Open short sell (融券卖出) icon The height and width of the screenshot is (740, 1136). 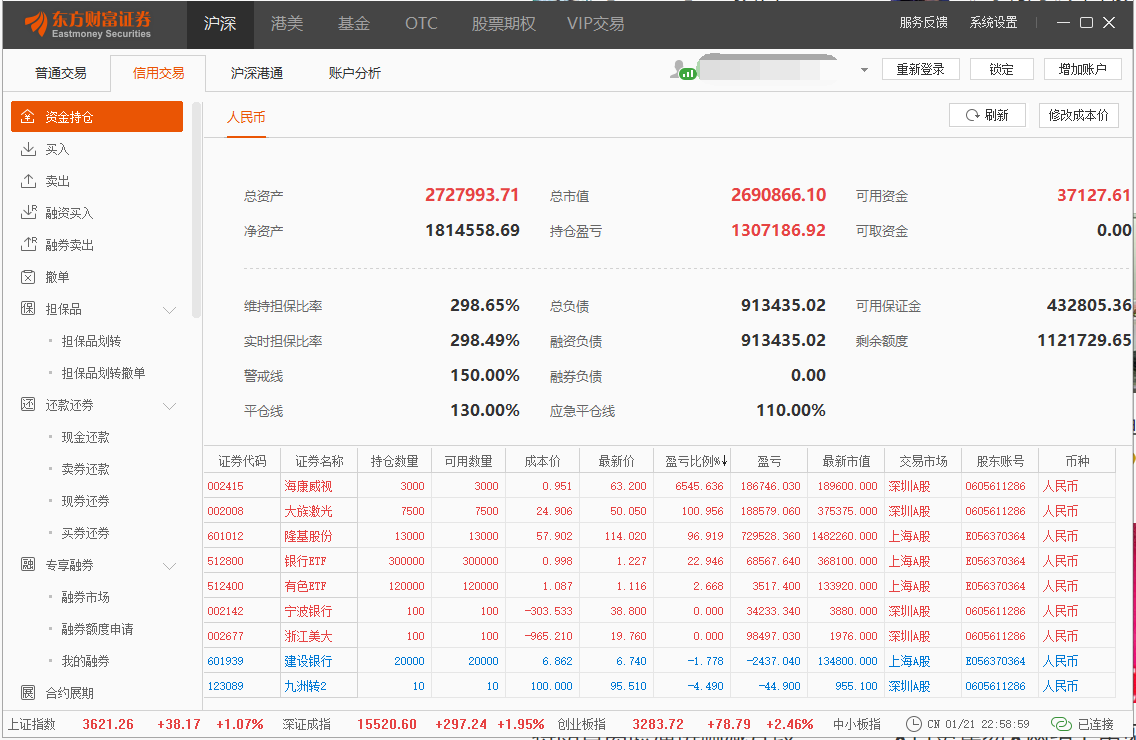click(28, 245)
